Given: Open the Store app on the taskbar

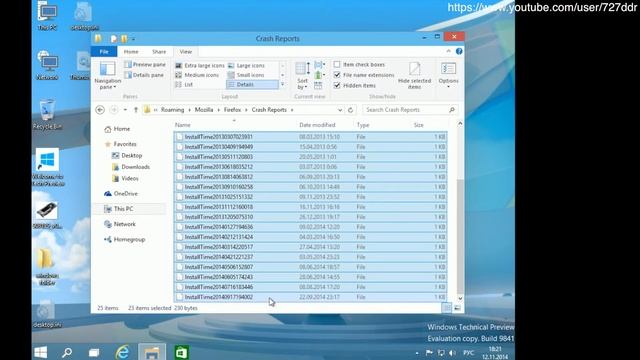Looking at the screenshot, I should (x=181, y=352).
